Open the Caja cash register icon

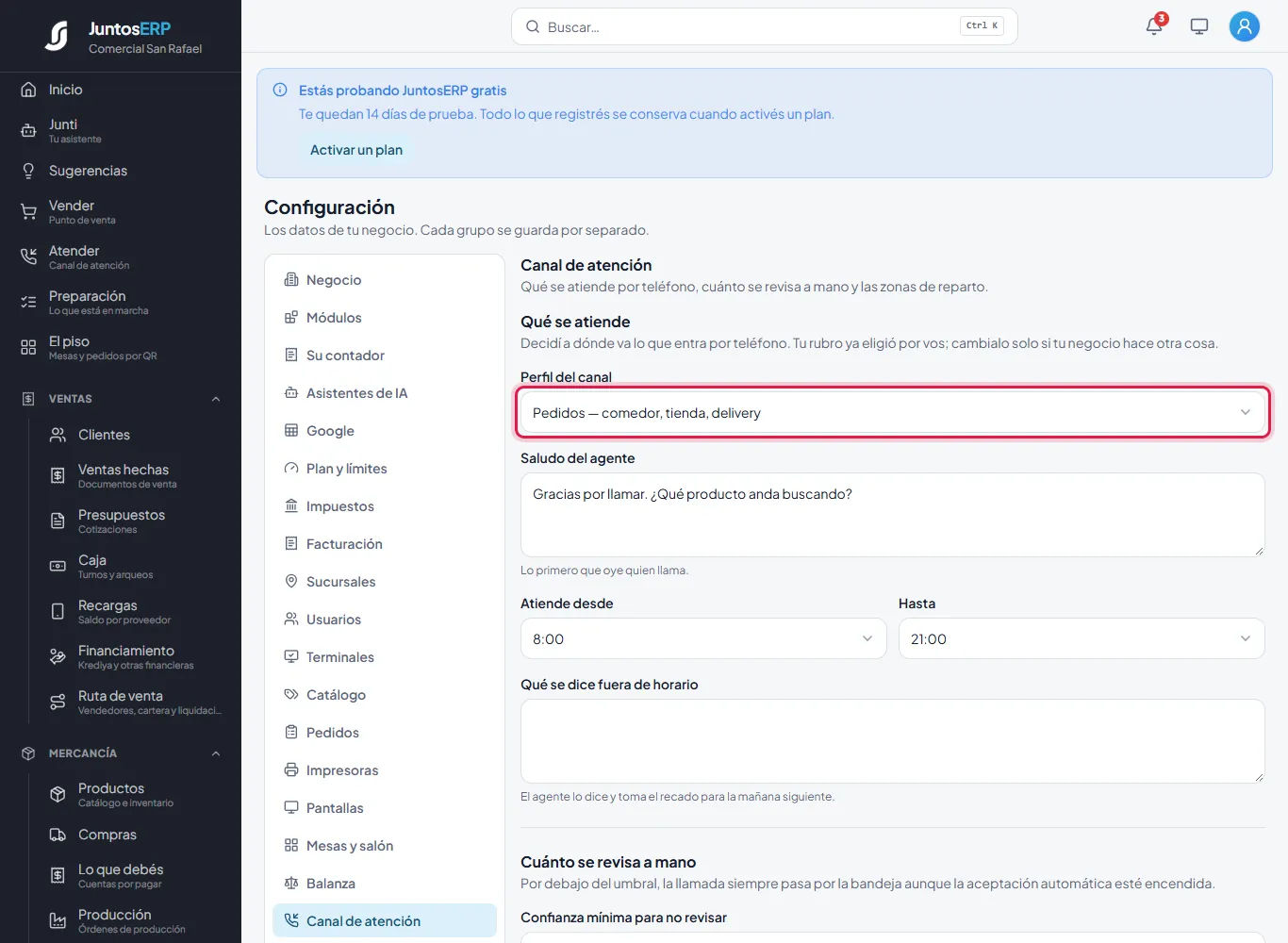pos(58,567)
